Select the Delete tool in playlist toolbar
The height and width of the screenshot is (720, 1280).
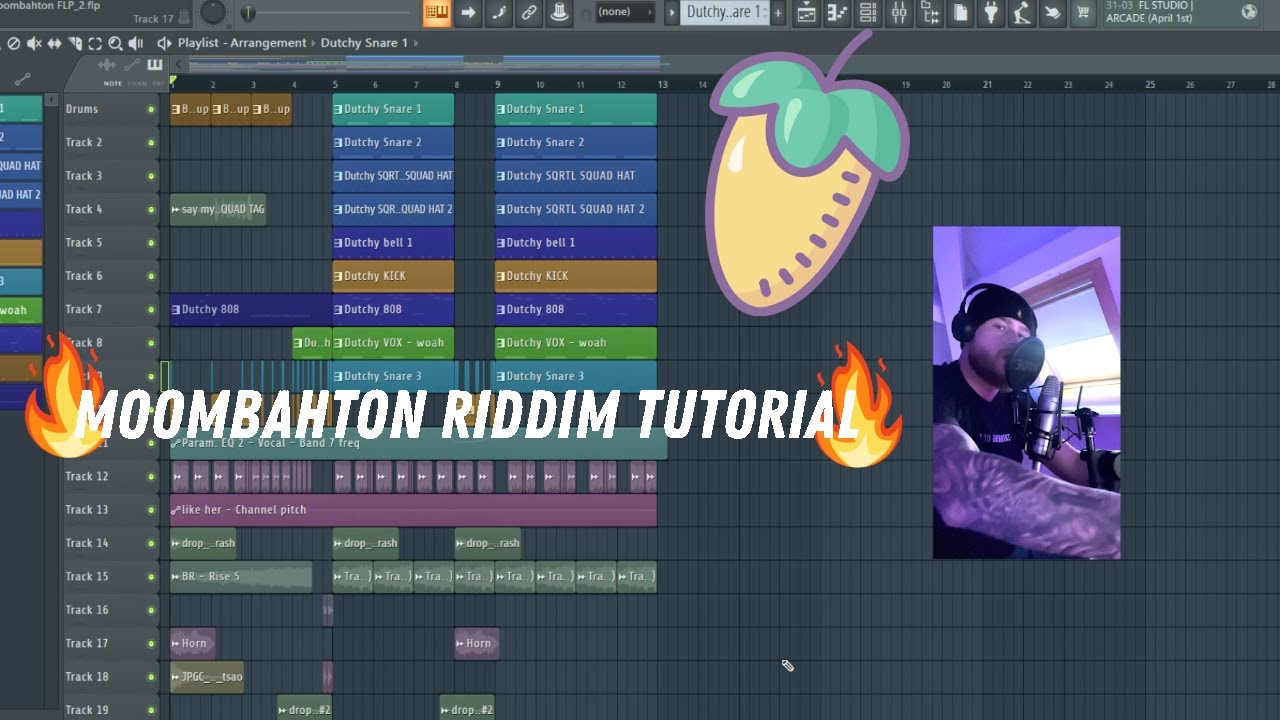(x=14, y=43)
